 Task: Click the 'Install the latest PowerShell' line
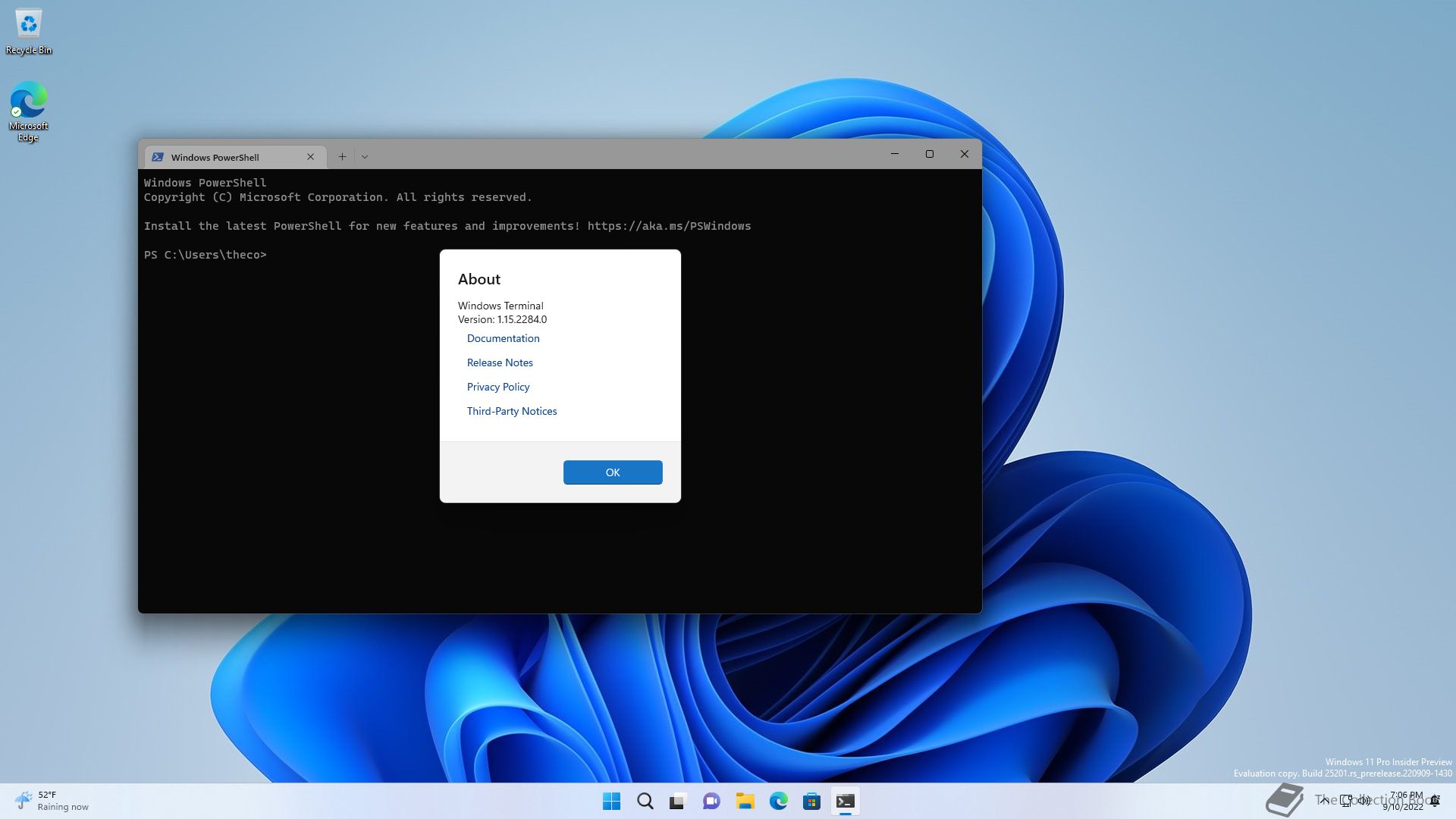(x=447, y=226)
